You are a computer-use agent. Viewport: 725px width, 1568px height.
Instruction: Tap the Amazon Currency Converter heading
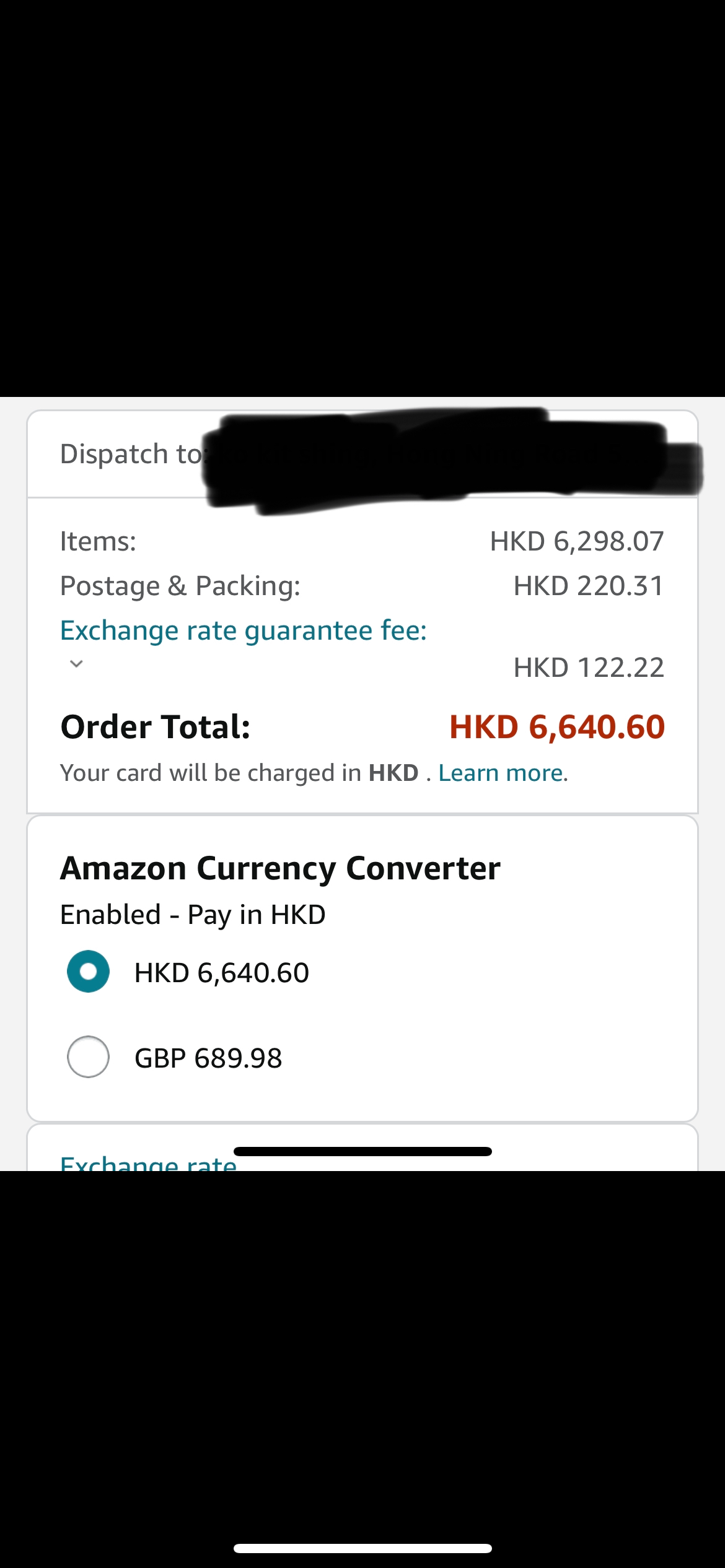pyautogui.click(x=280, y=868)
